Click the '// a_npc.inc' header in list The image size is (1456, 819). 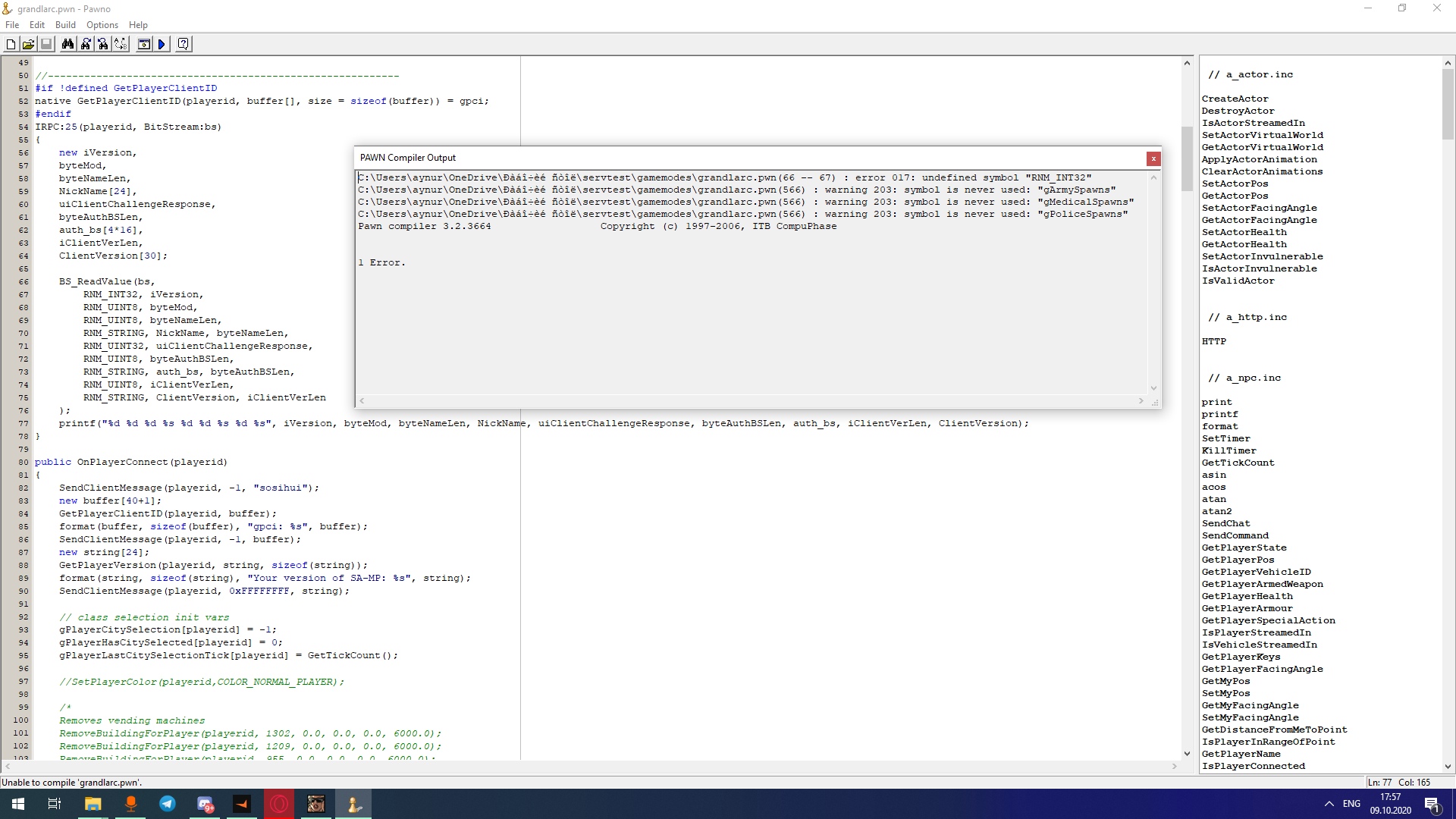[1244, 378]
